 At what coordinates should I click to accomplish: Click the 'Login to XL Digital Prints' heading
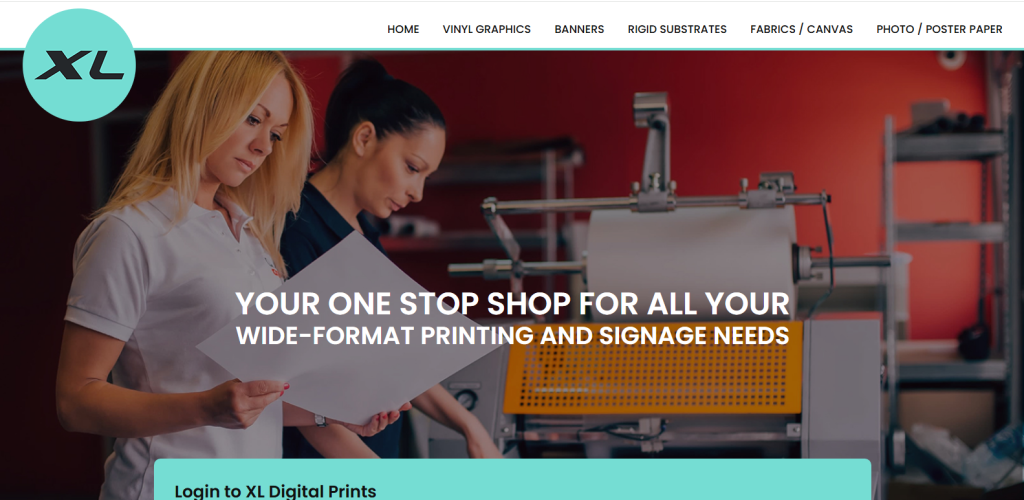point(276,491)
